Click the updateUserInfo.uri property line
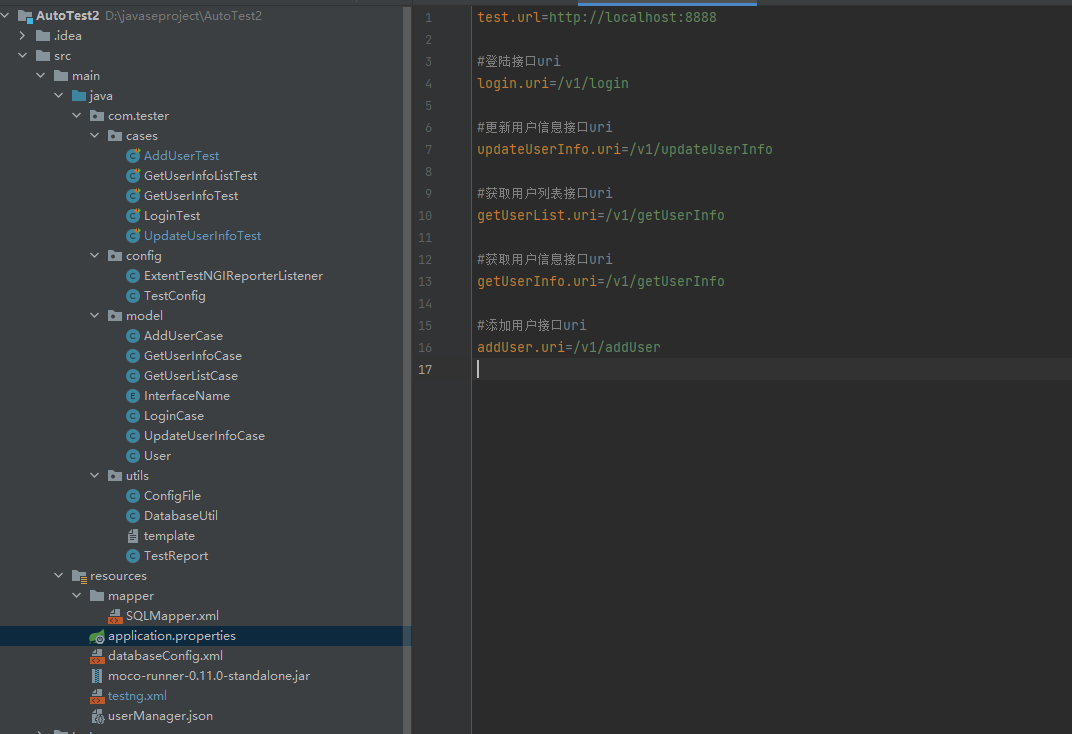This screenshot has height=734, width=1072. pos(625,150)
